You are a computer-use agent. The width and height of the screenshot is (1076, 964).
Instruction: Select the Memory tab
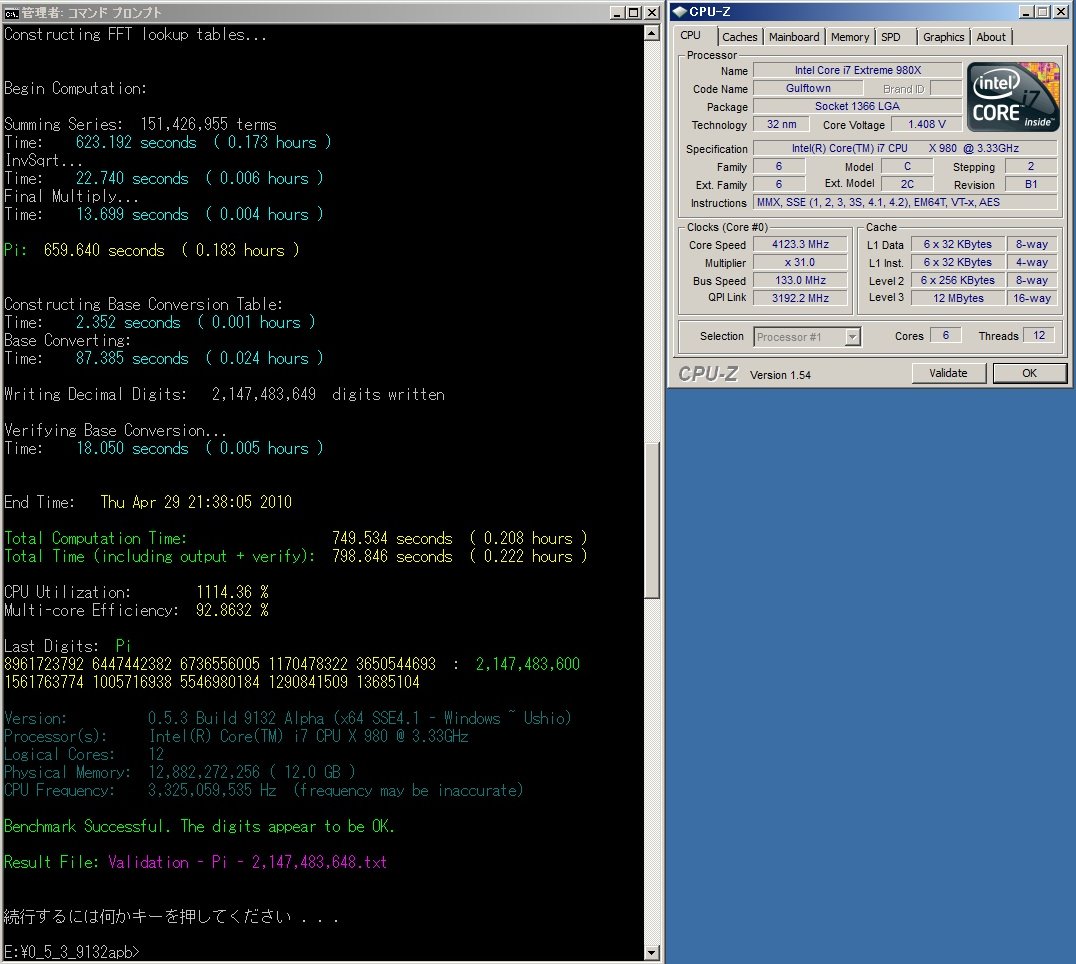pos(850,37)
